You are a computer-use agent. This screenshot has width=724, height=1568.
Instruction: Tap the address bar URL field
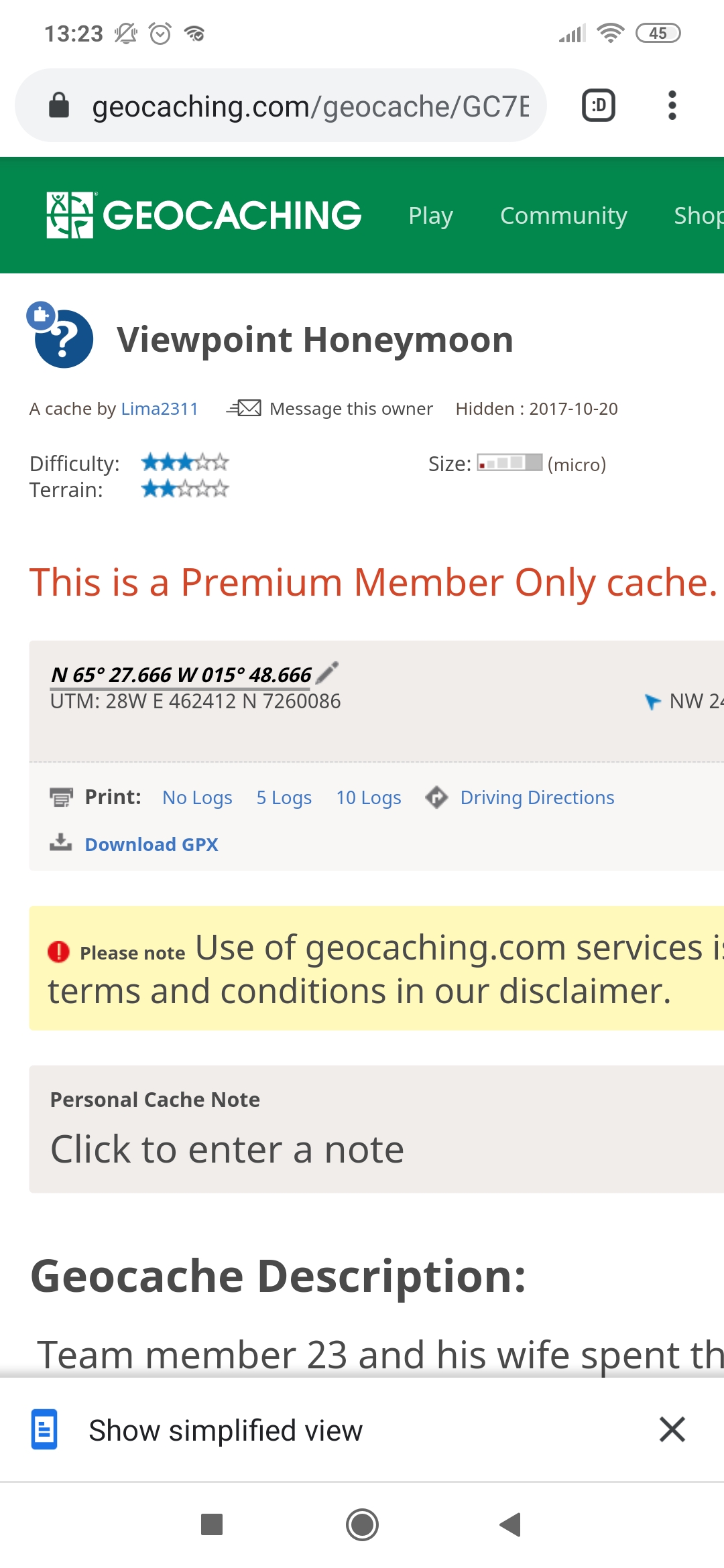coord(310,107)
